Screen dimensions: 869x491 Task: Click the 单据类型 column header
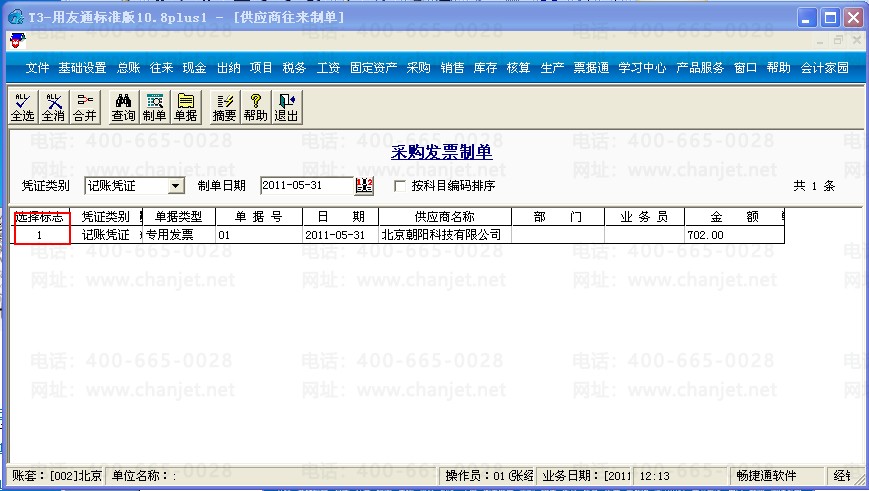(x=179, y=217)
